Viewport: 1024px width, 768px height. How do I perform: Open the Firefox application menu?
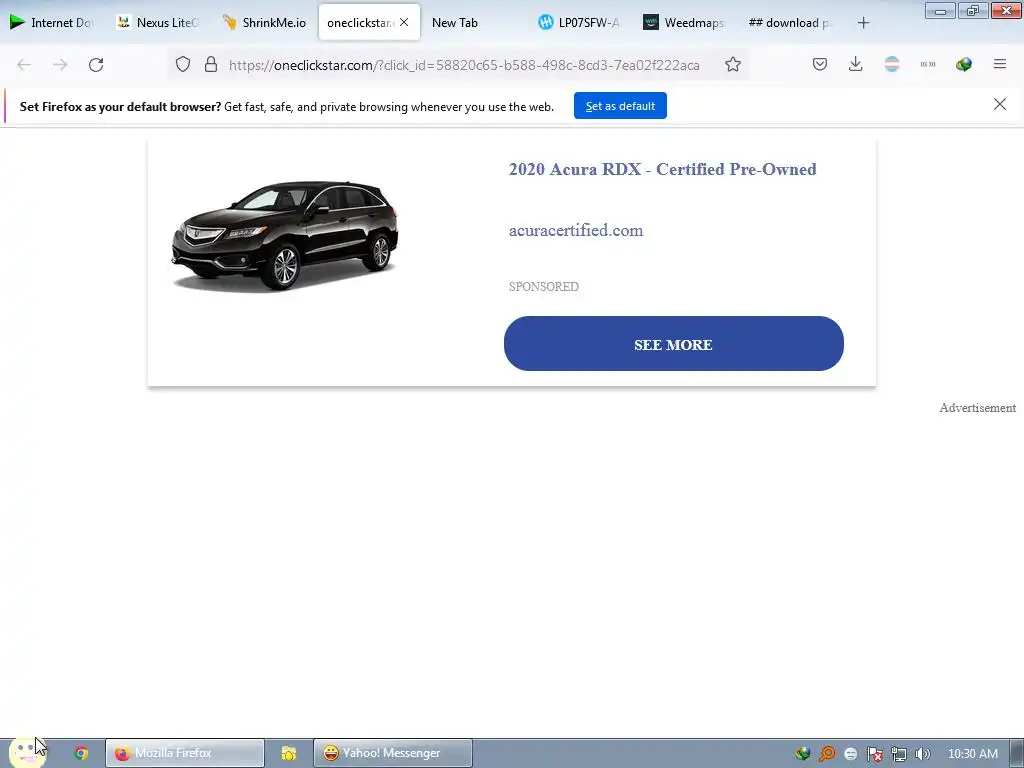pos(1000,64)
